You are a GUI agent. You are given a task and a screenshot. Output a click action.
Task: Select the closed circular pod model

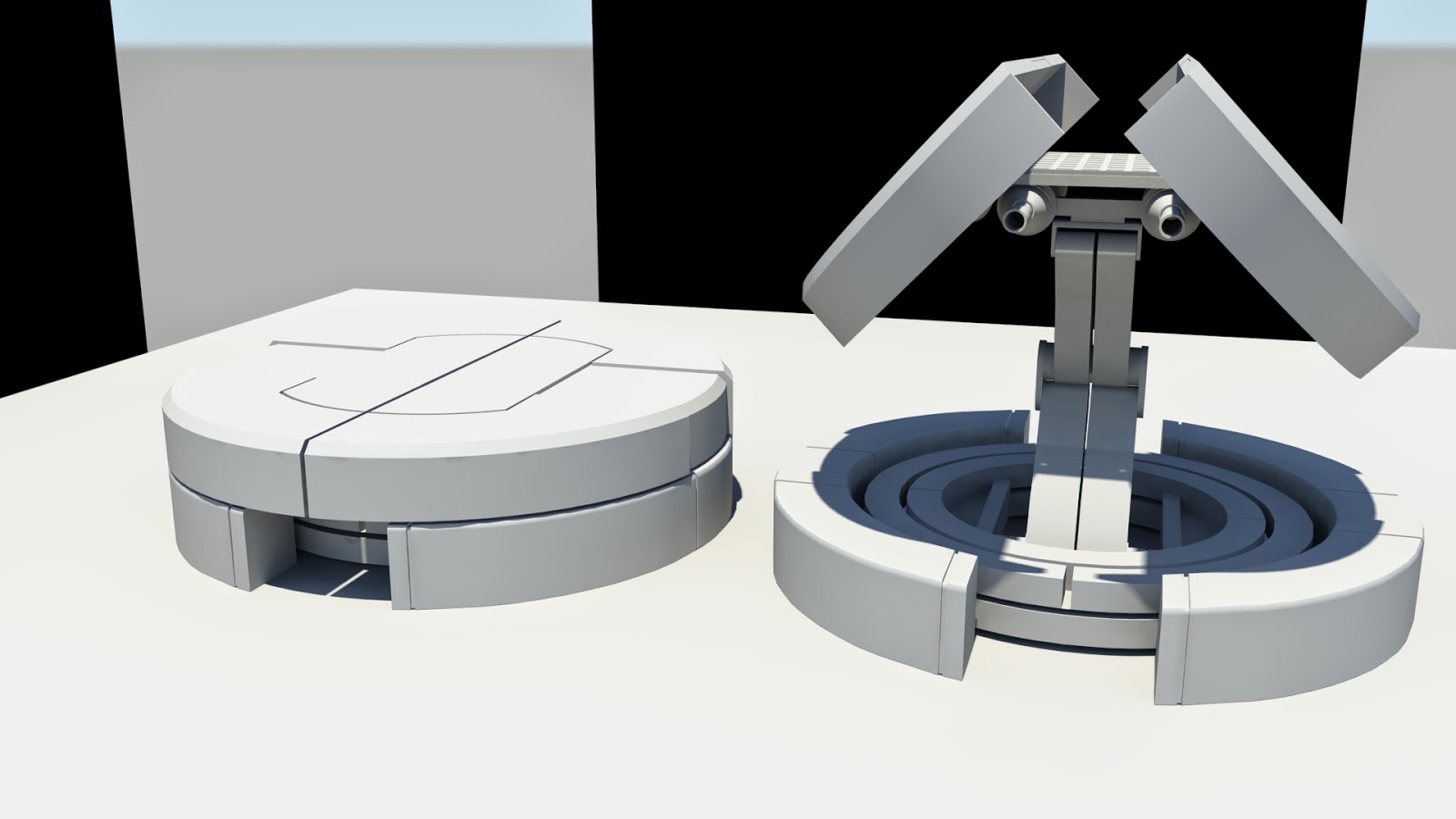click(437, 437)
